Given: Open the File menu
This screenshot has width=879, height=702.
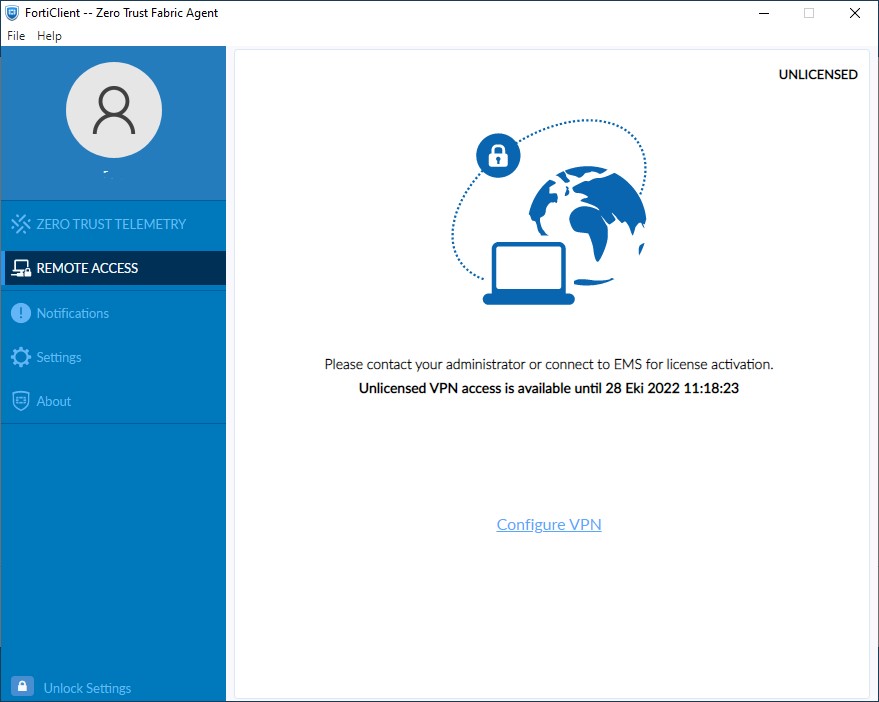Looking at the screenshot, I should [16, 36].
